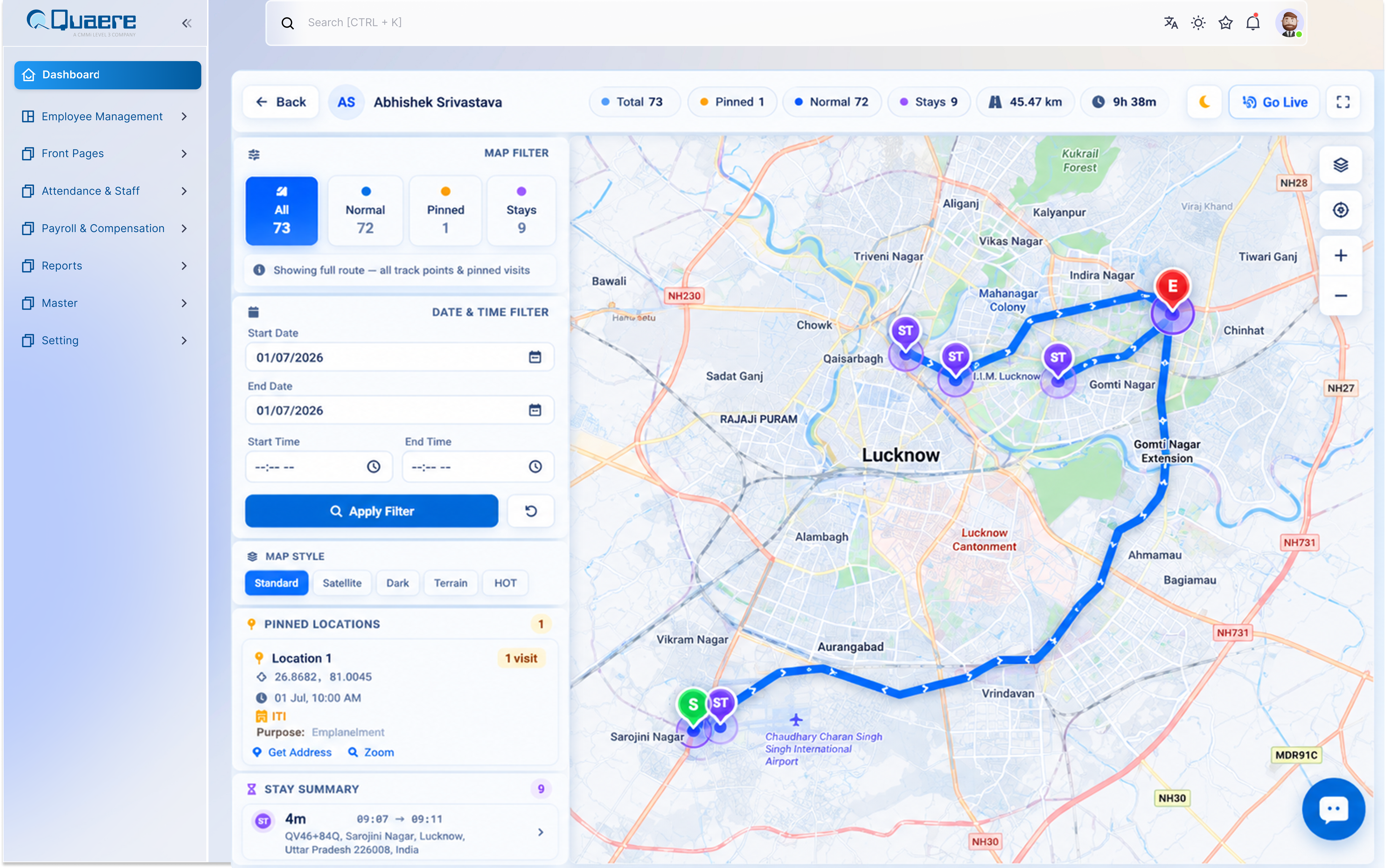Viewport: 1386px width, 868px height.
Task: Open the map layers control
Action: tap(1341, 165)
